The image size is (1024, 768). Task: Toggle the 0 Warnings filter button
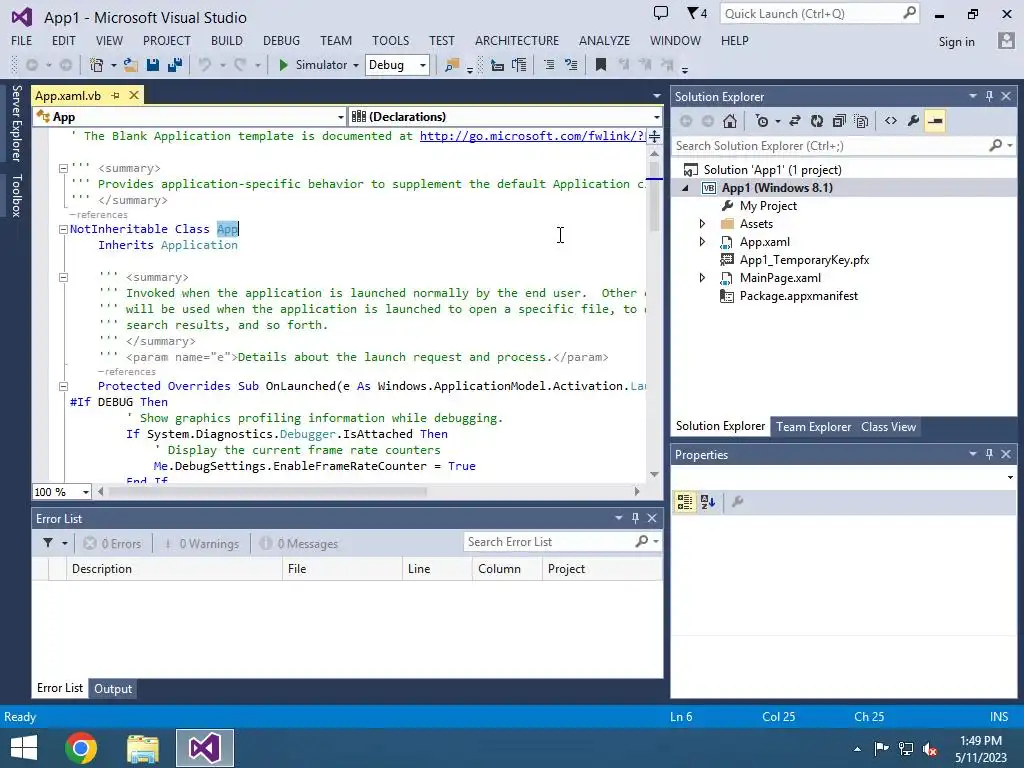[202, 543]
